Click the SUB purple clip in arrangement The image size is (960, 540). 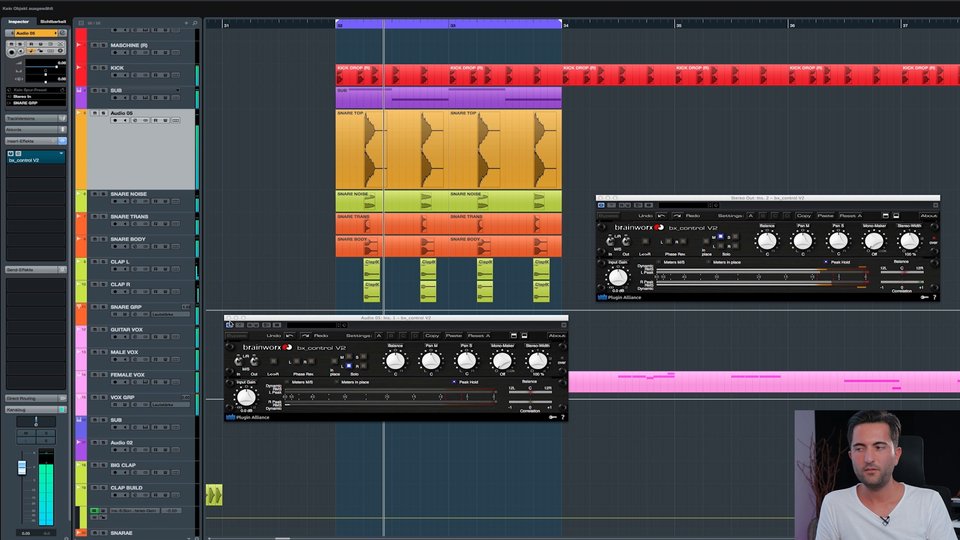[x=448, y=97]
